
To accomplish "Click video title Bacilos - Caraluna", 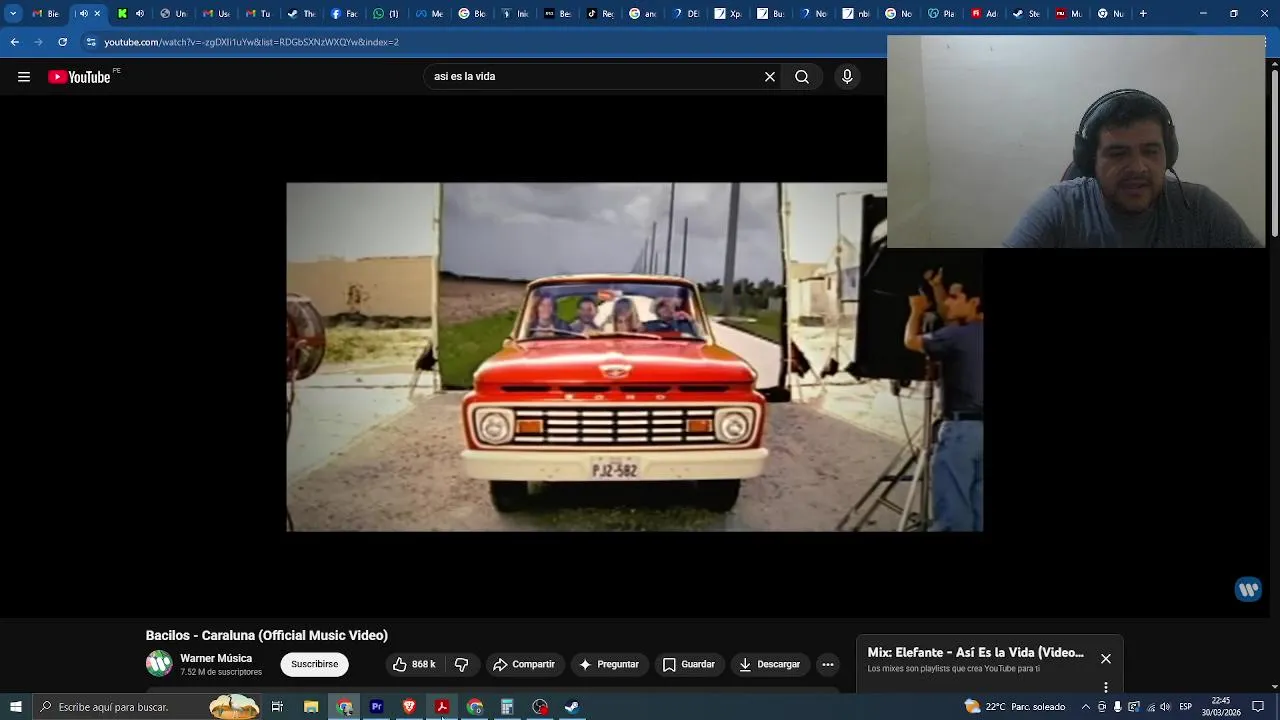I will coord(267,636).
